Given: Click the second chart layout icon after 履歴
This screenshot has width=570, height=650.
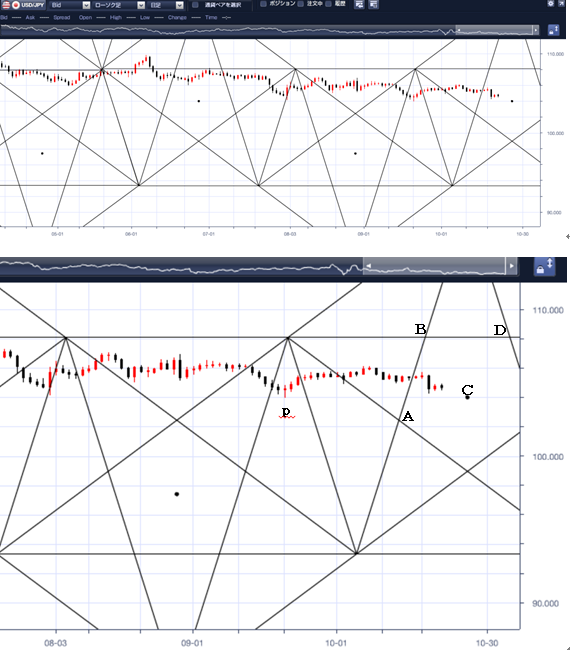Looking at the screenshot, I should tap(373, 4).
